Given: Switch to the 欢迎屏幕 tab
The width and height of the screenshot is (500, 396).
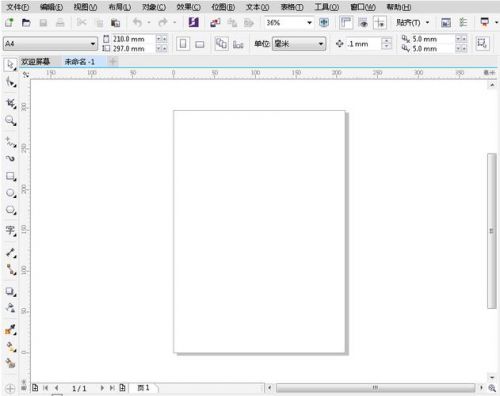Looking at the screenshot, I should 36,62.
